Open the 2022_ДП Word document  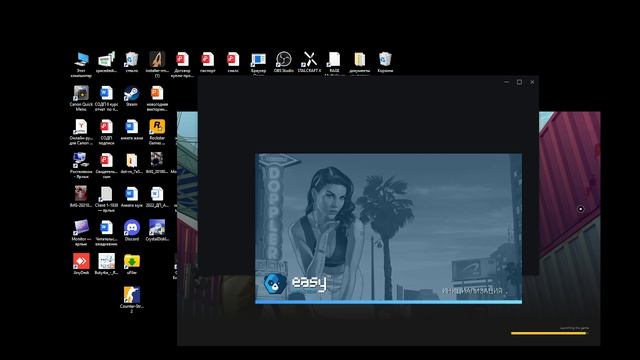(x=157, y=197)
